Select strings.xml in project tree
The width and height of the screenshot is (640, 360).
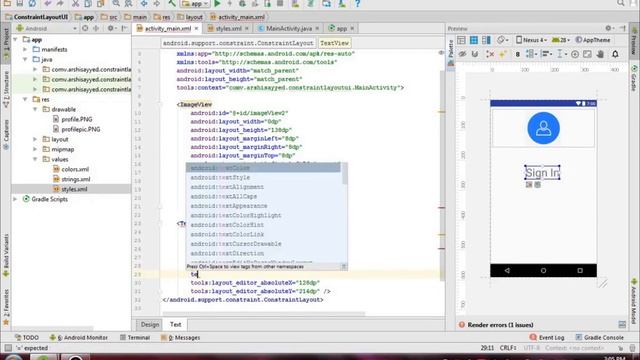pyautogui.click(x=71, y=179)
